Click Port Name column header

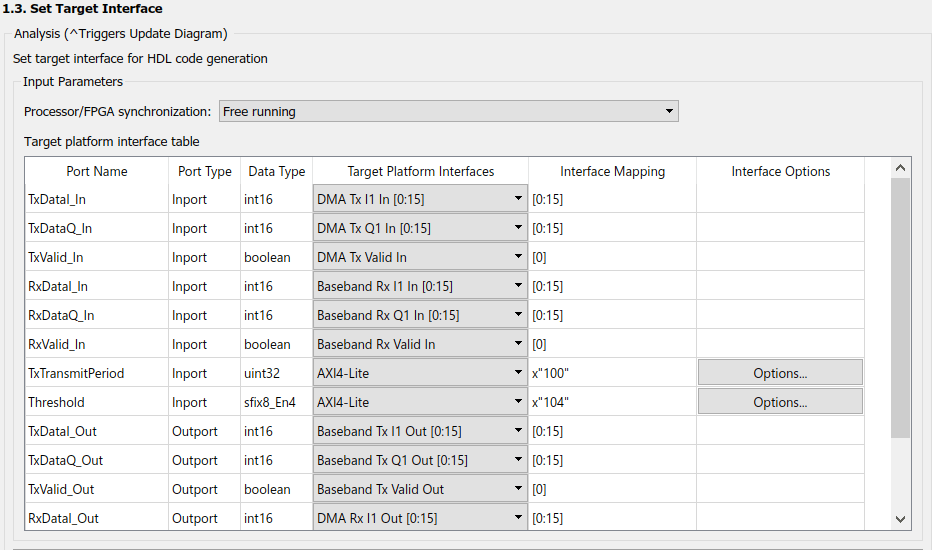(97, 171)
